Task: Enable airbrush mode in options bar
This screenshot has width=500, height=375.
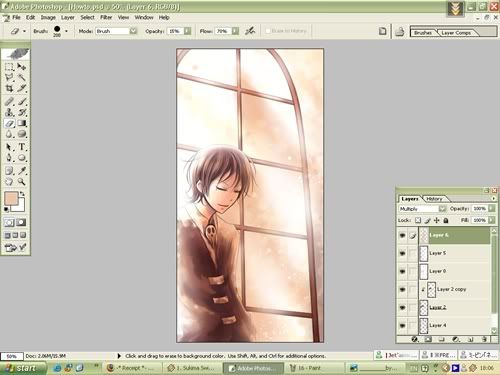Action: [250, 31]
